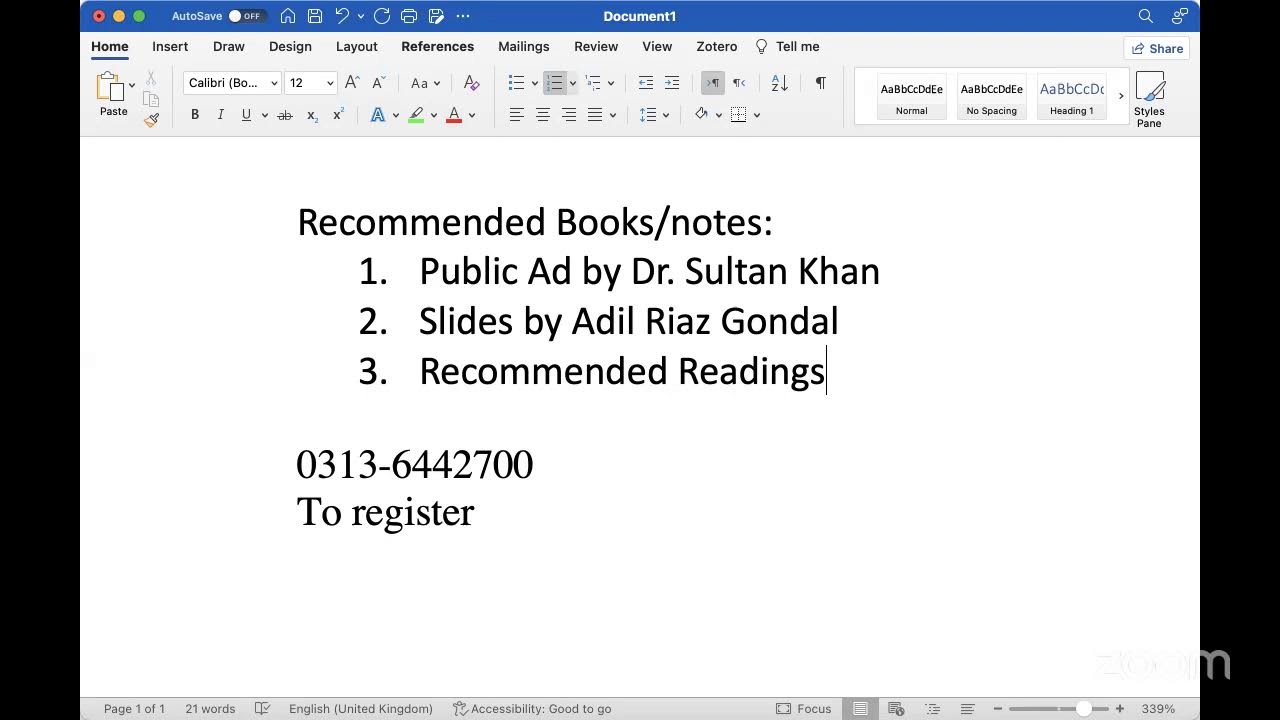Image resolution: width=1280 pixels, height=720 pixels.
Task: Toggle the Numbering list button
Action: pos(555,83)
